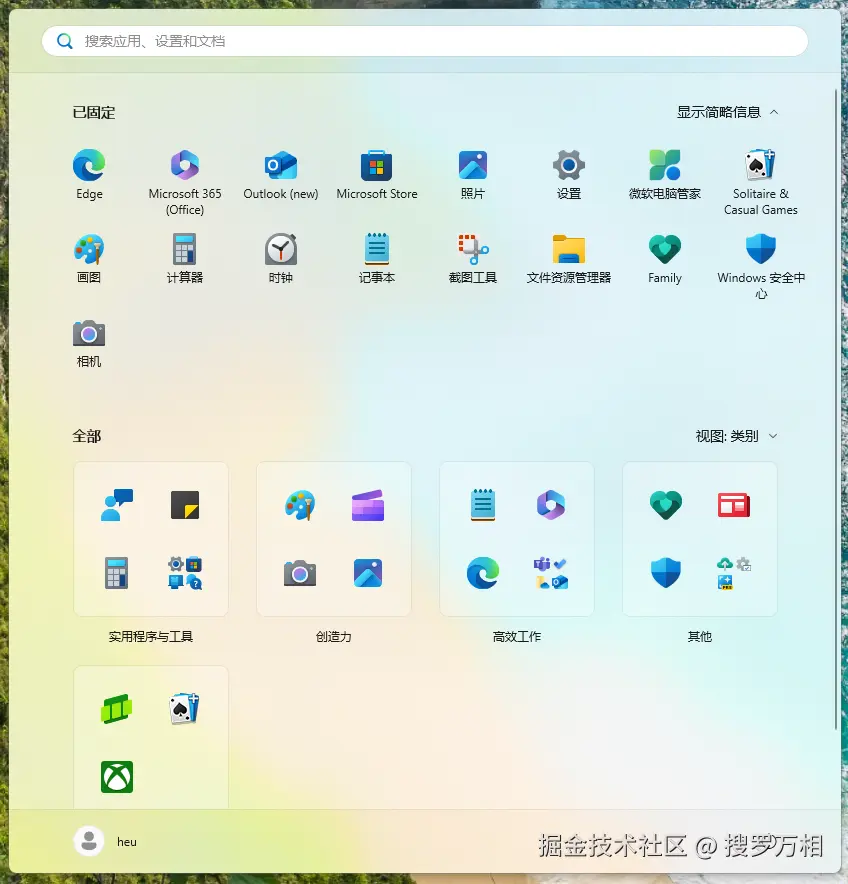Launch Microsoft 365 (Office) from pinned
The height and width of the screenshot is (884, 848).
185,182
